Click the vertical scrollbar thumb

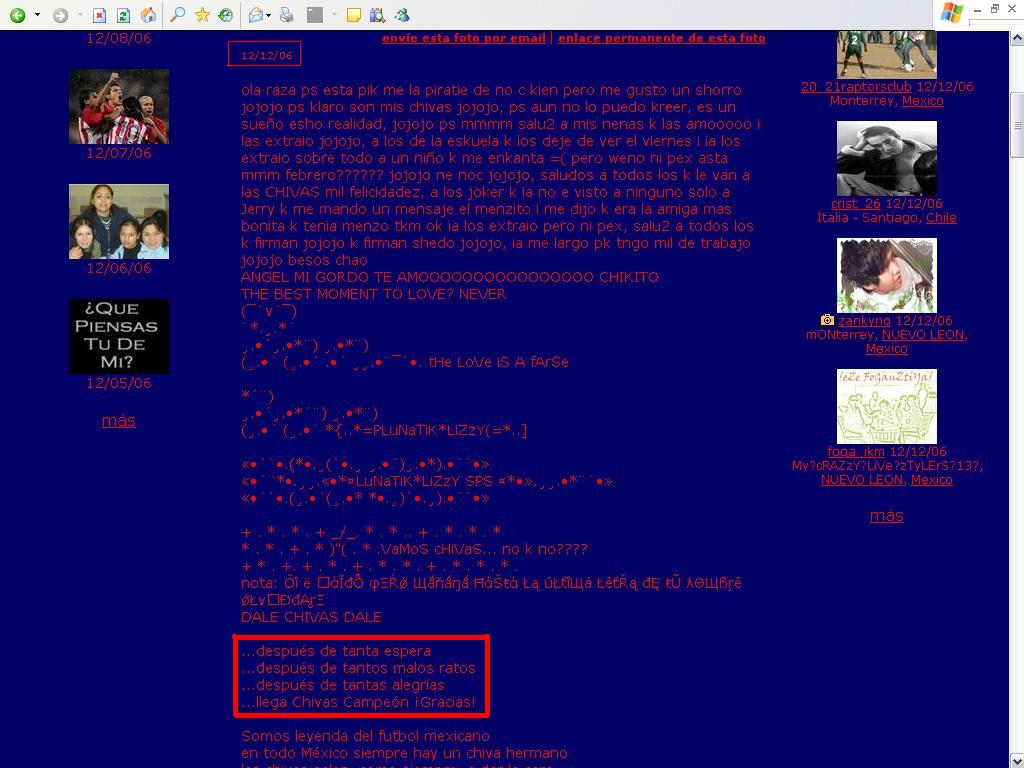[1017, 125]
